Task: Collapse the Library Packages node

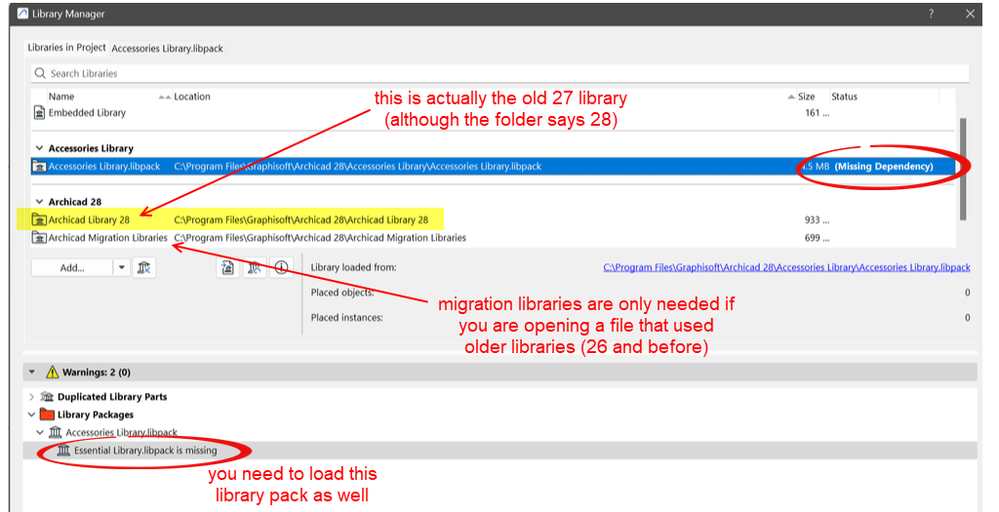Action: (x=31, y=415)
